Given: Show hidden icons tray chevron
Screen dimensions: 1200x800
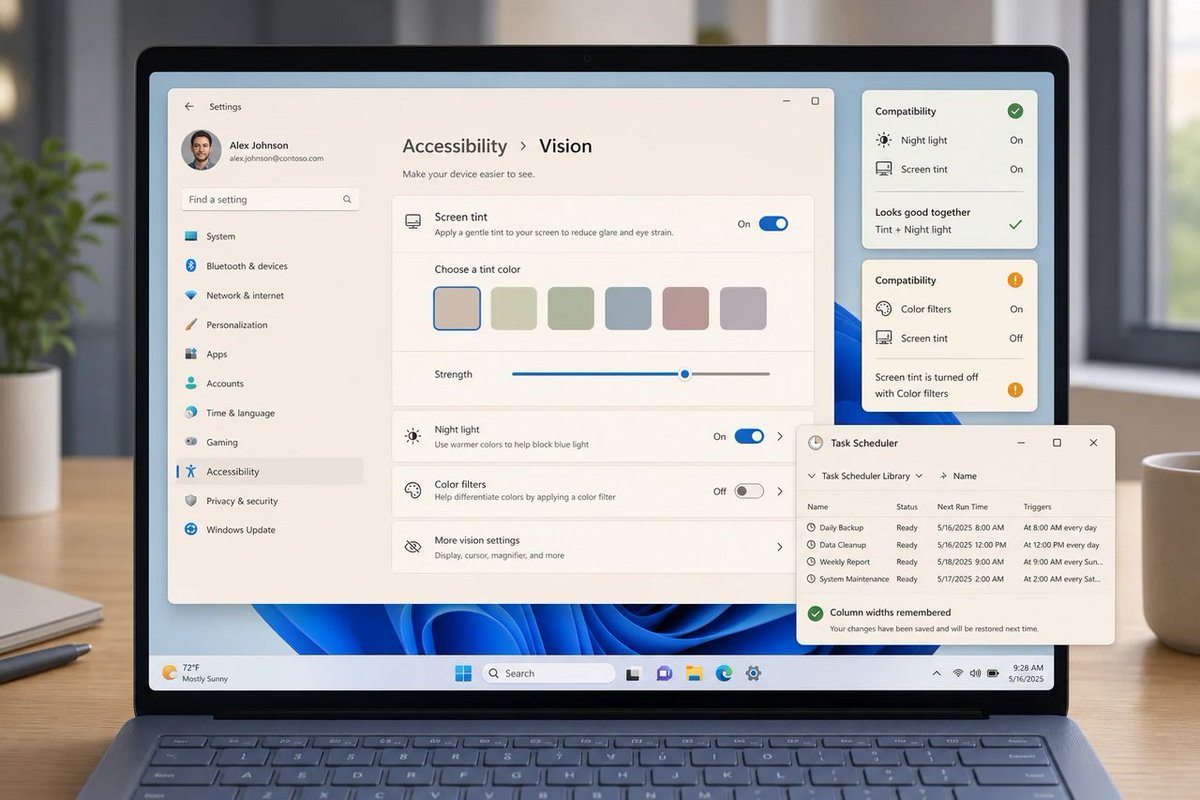Looking at the screenshot, I should [936, 674].
